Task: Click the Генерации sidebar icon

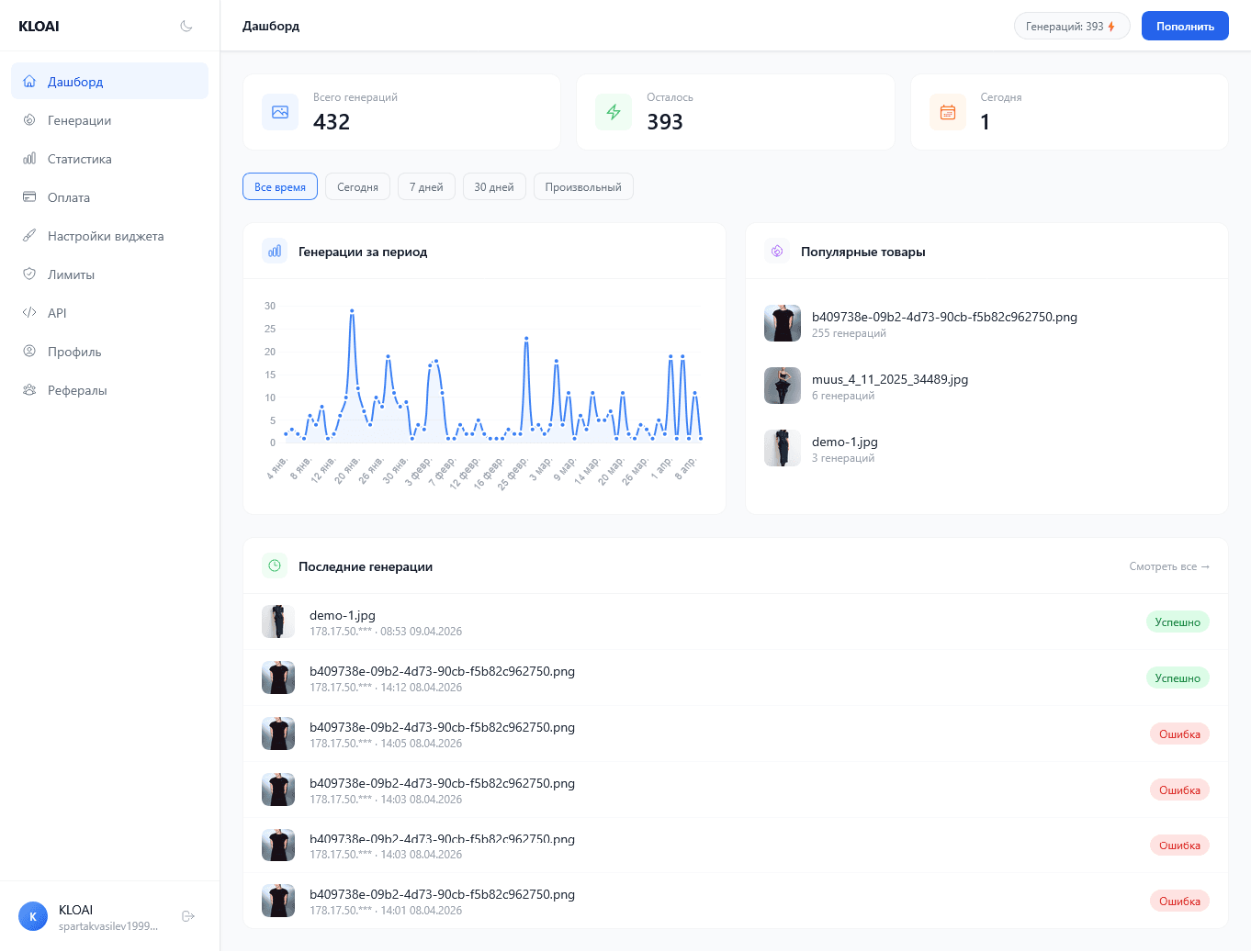Action: click(x=29, y=120)
